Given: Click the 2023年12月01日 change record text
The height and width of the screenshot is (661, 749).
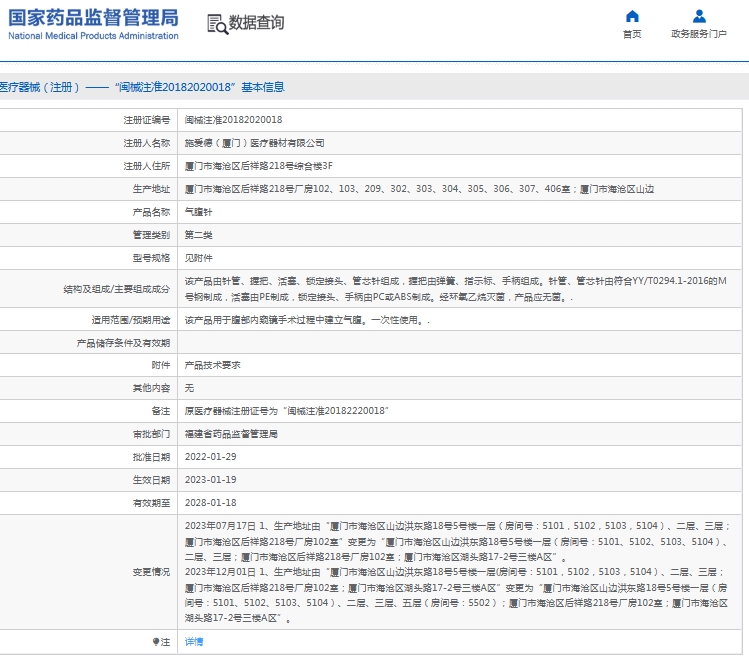Looking at the screenshot, I should click(x=457, y=595).
